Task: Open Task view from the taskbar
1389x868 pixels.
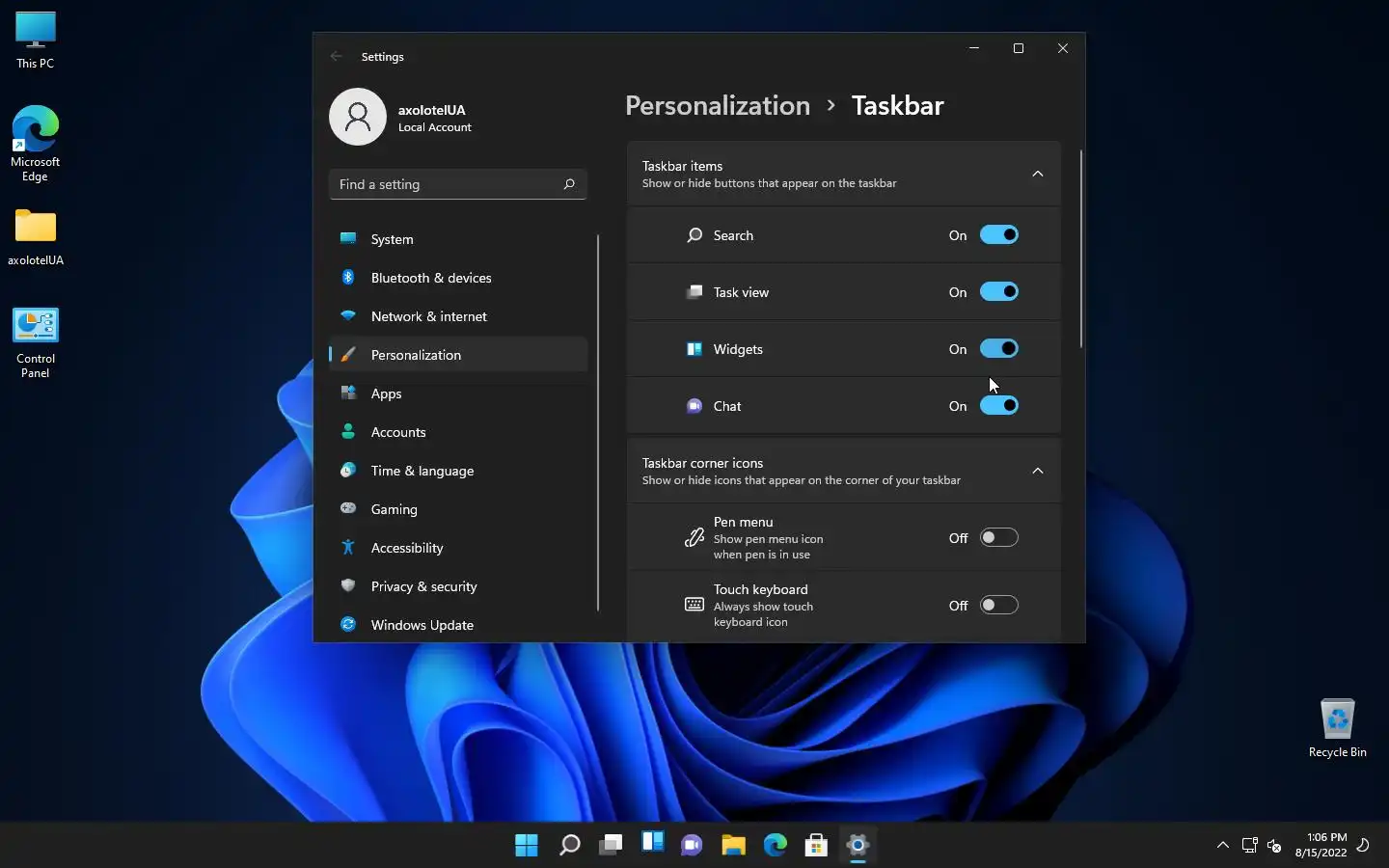Action: [x=611, y=845]
